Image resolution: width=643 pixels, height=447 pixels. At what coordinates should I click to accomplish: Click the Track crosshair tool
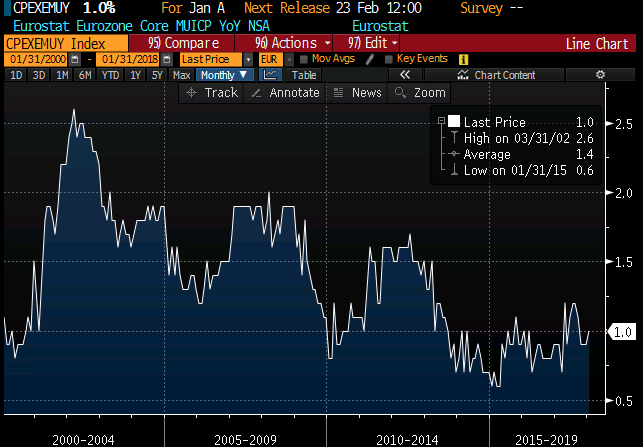[212, 92]
